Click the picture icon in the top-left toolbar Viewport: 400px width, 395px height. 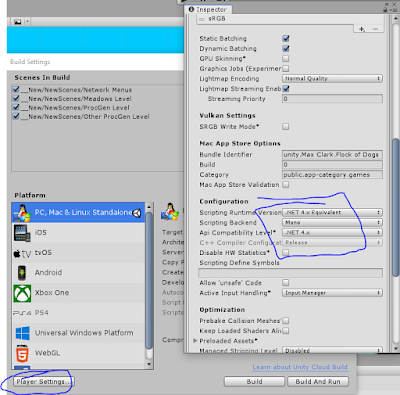(x=18, y=22)
